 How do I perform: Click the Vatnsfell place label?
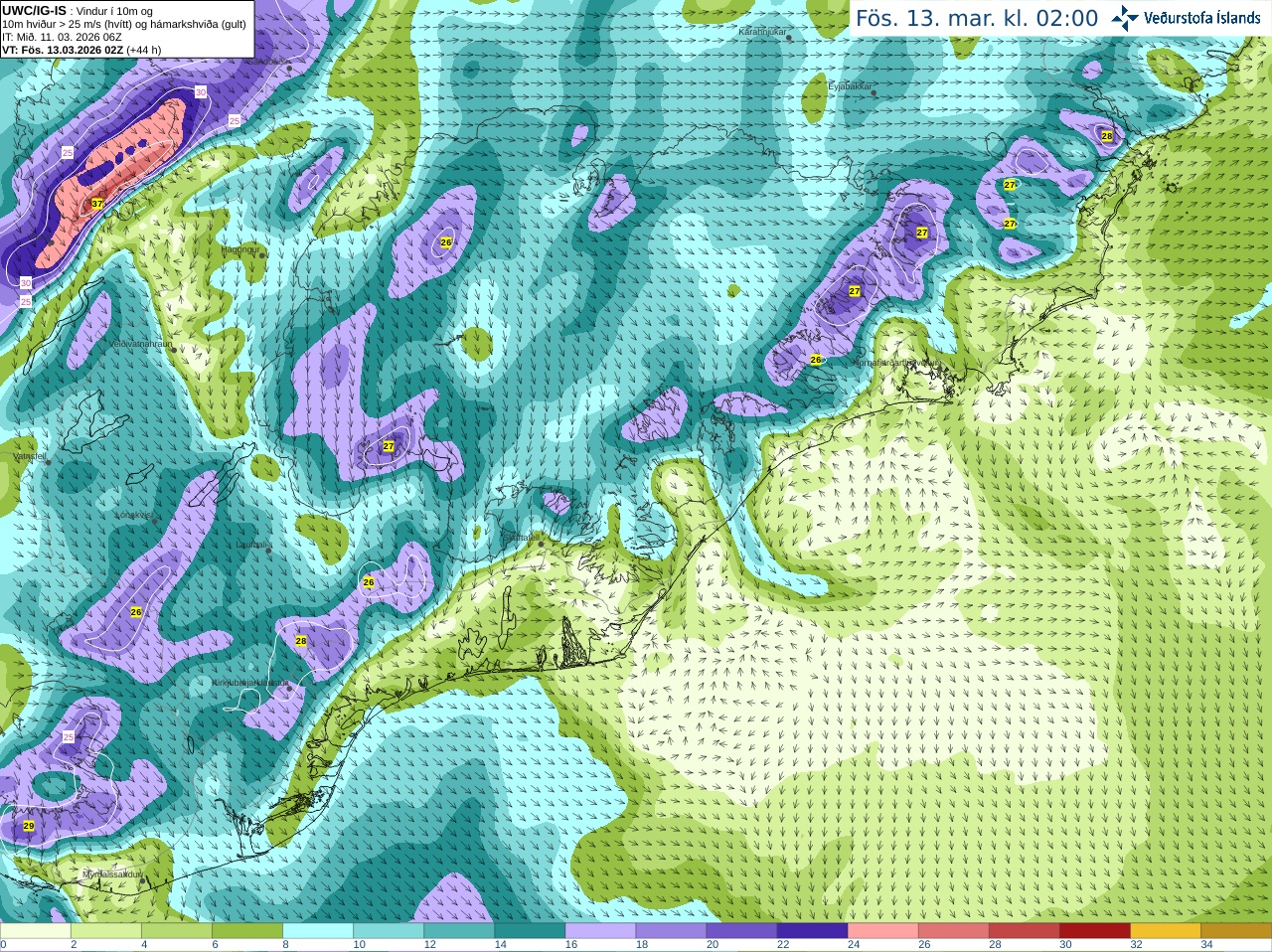pyautogui.click(x=28, y=456)
